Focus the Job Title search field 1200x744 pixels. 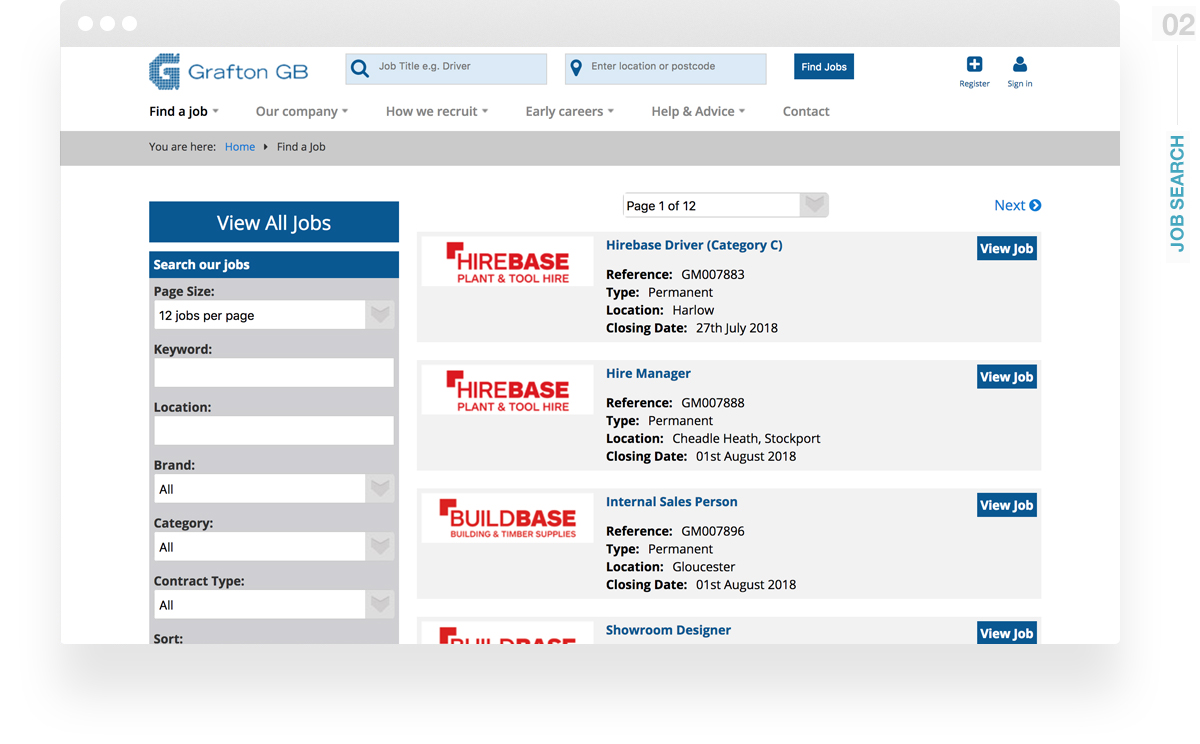pos(446,69)
